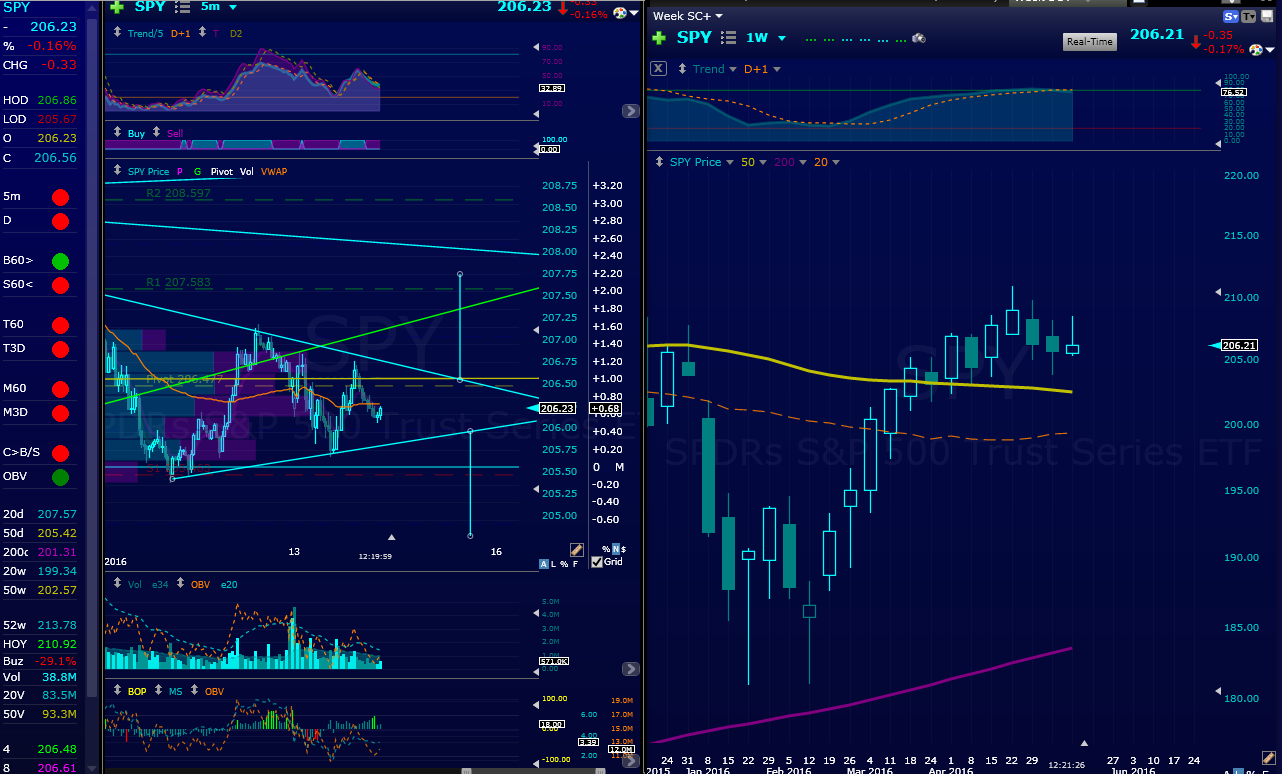The height and width of the screenshot is (774, 1282).
Task: Click time marker triangle on weekly chart axis
Action: point(1085,743)
